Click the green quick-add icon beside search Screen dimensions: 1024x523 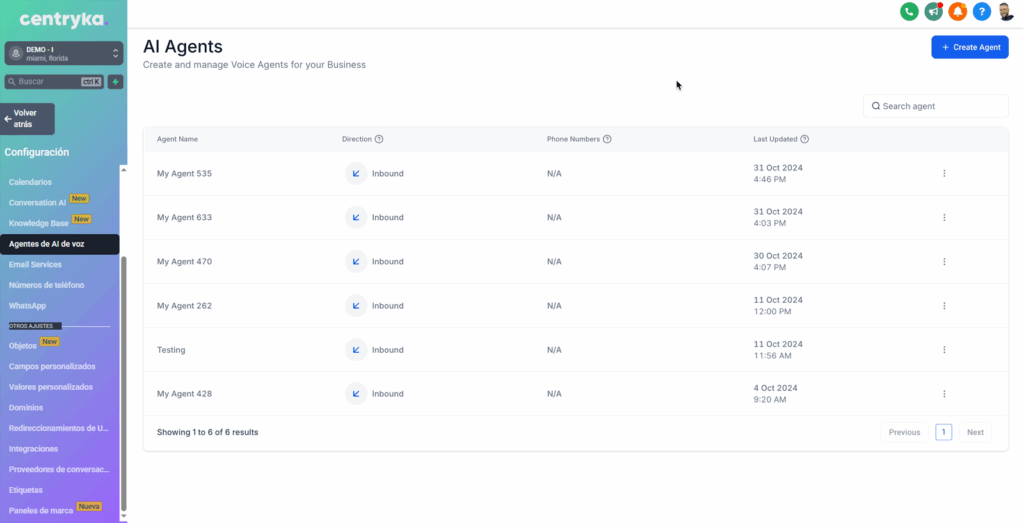(116, 81)
